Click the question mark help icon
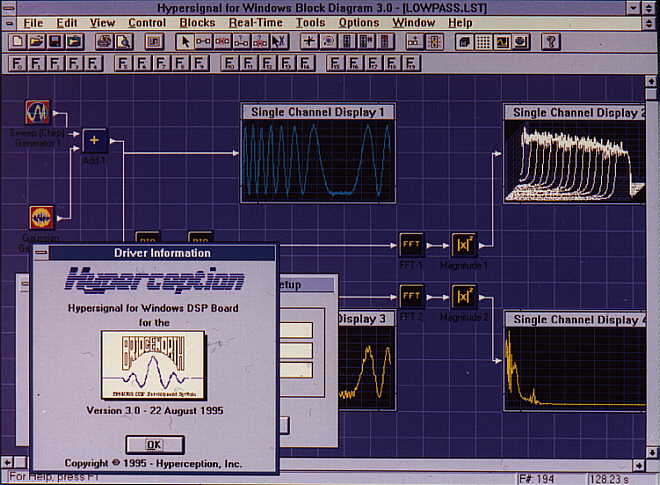 [551, 42]
